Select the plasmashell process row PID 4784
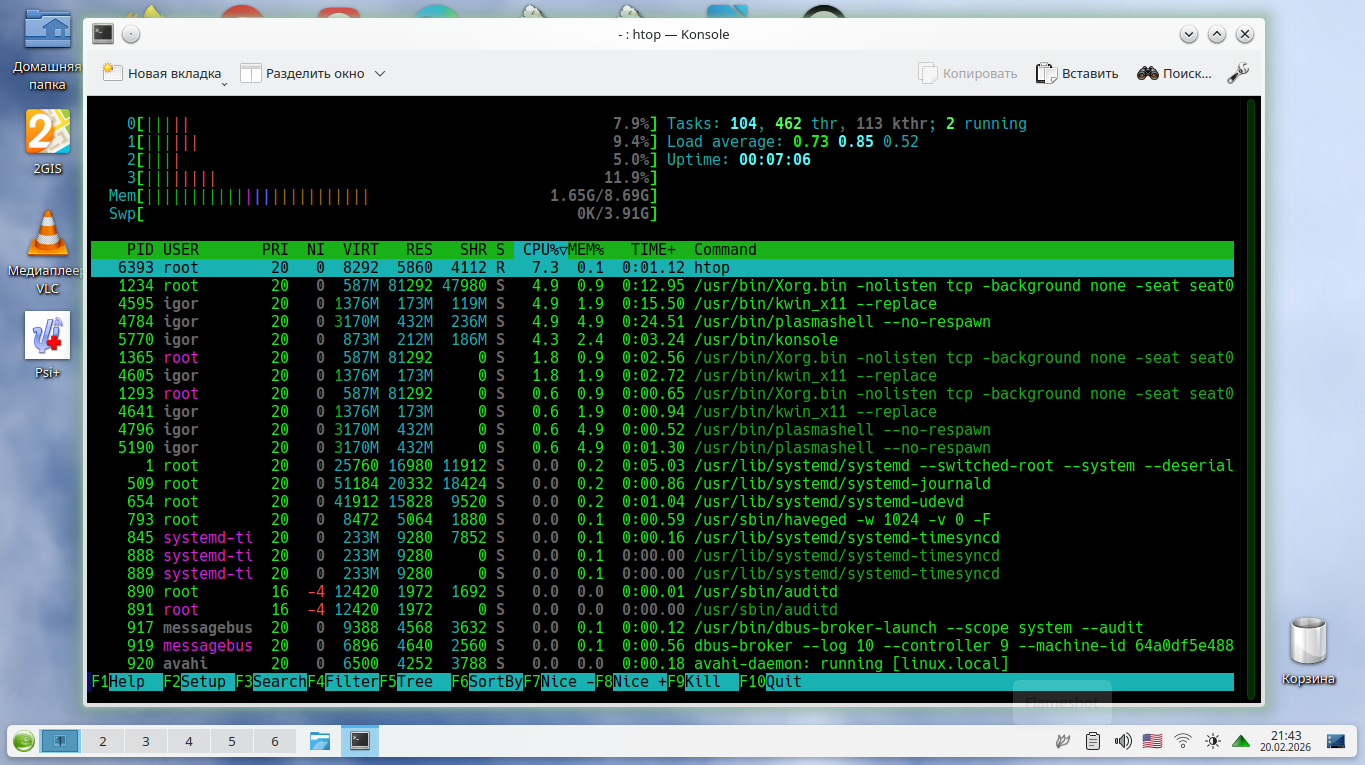Image resolution: width=1365 pixels, height=765 pixels. click(x=660, y=322)
